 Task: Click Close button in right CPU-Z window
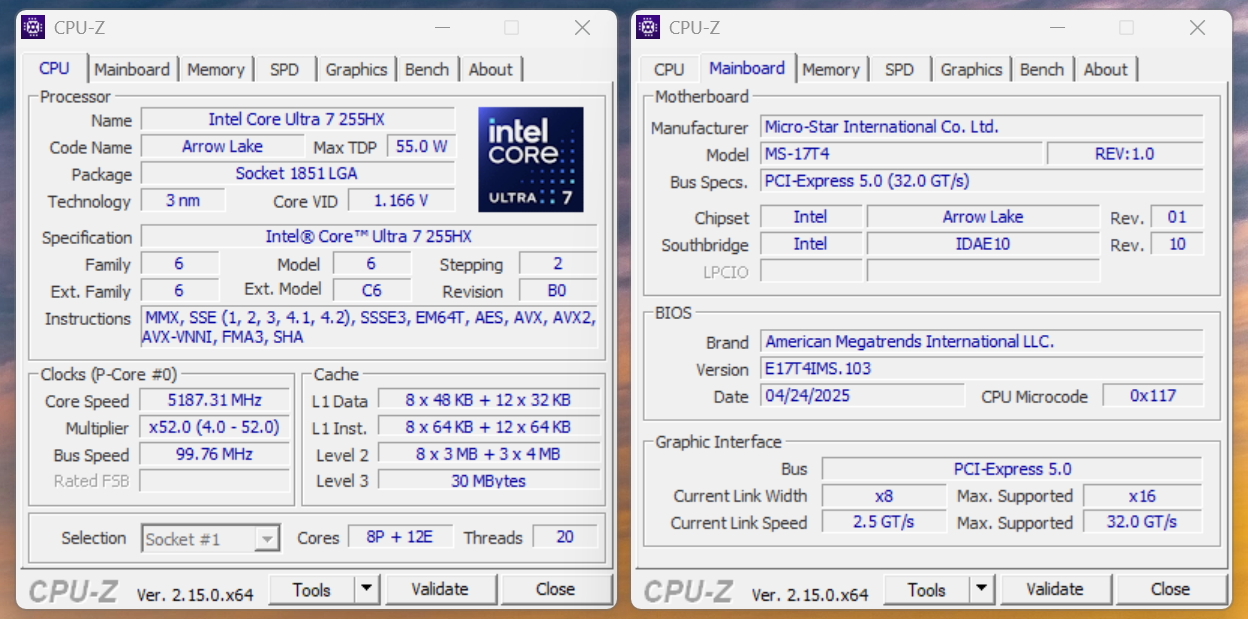tap(1170, 589)
